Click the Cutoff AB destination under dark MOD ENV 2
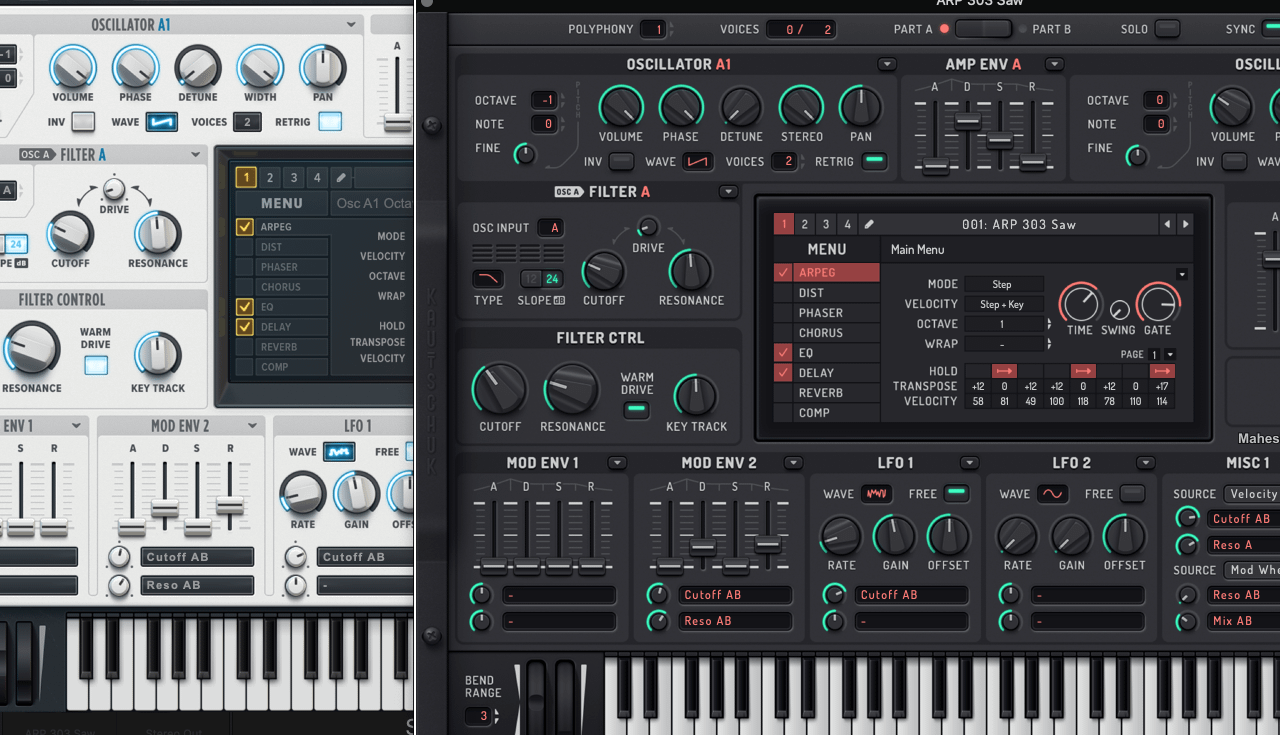 pyautogui.click(x=735, y=595)
